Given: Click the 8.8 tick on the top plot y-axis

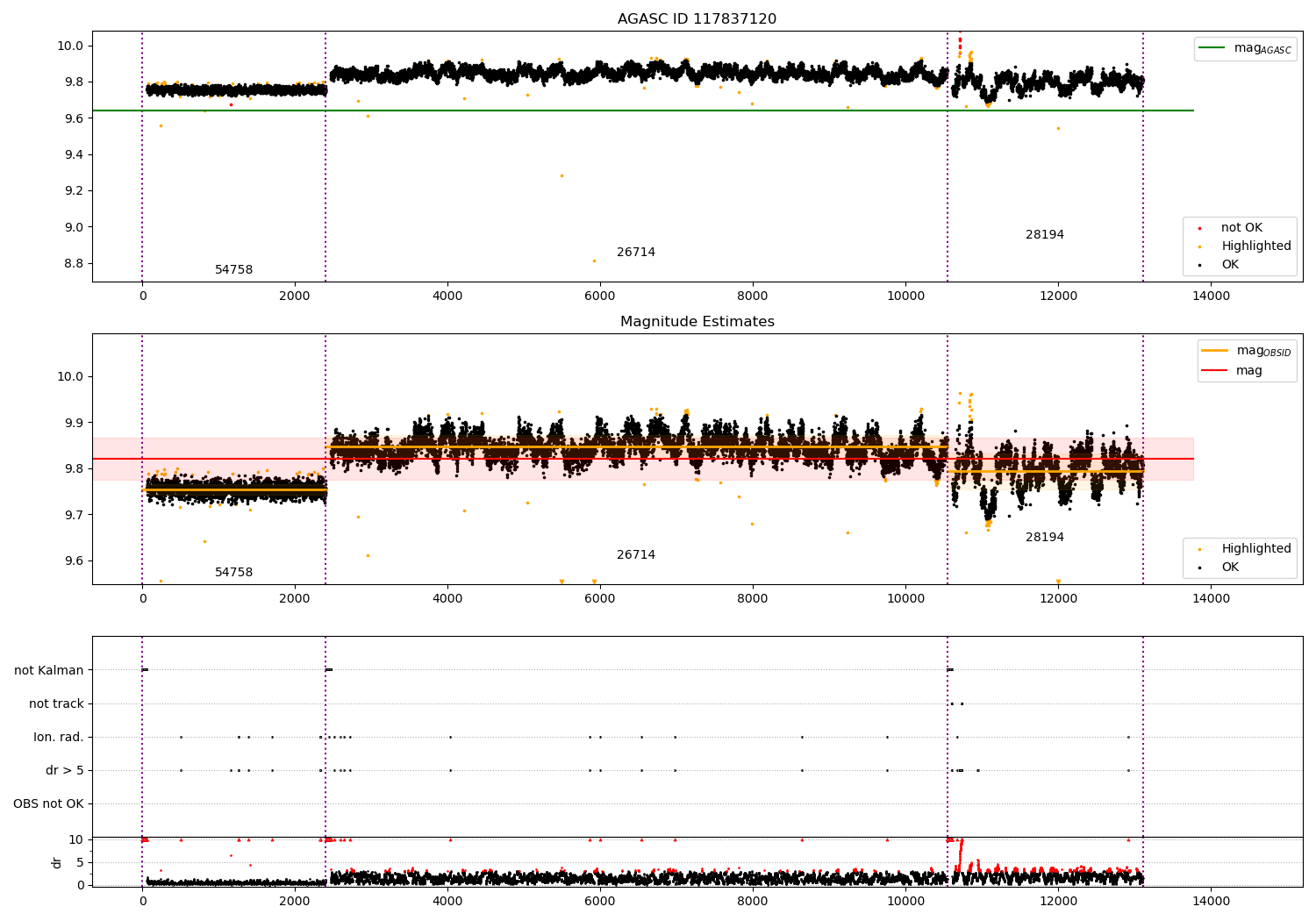Looking at the screenshot, I should pos(72,264).
